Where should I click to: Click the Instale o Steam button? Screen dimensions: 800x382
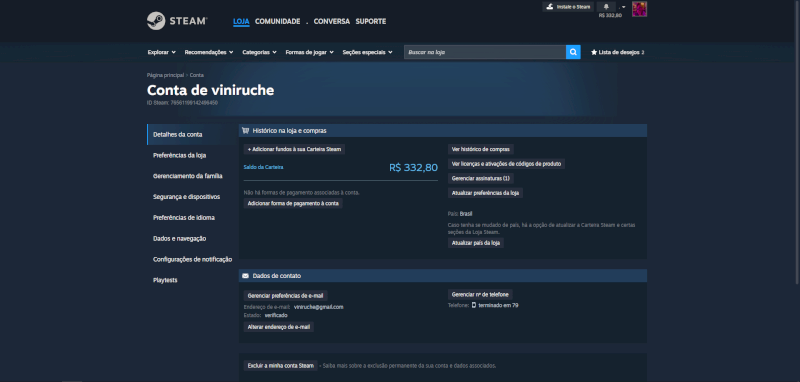click(x=568, y=7)
